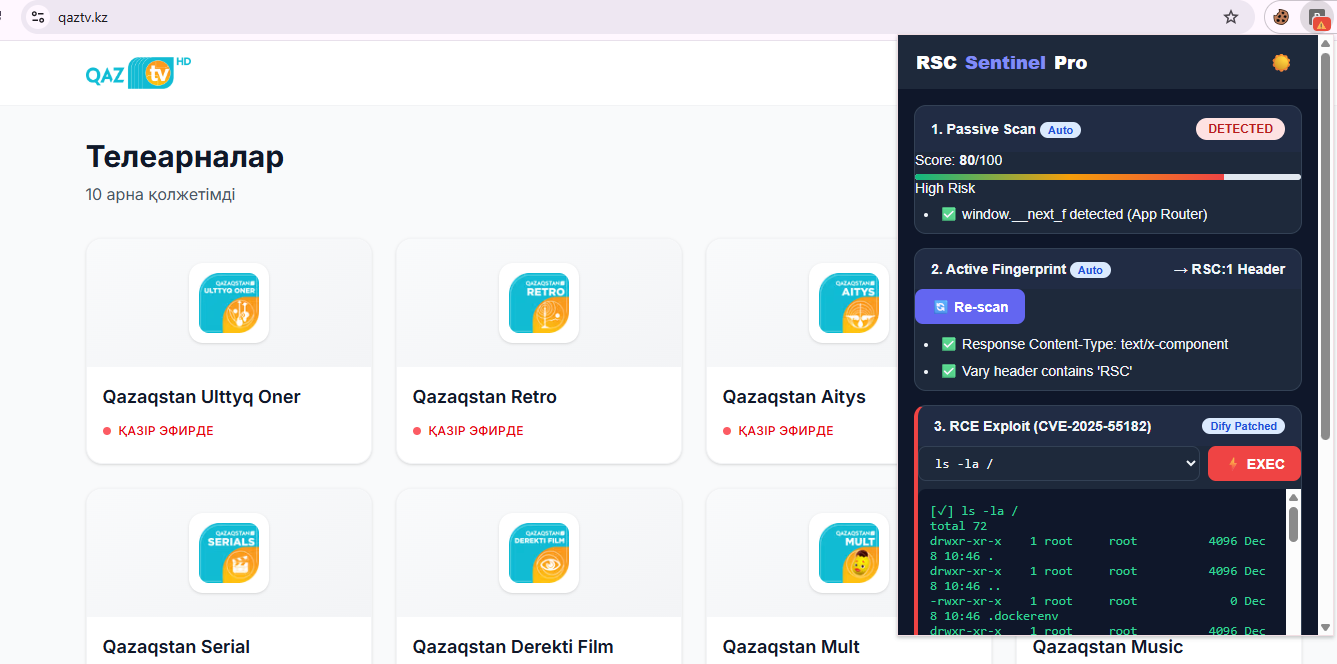Click the 'RSC Sentinel Pro' title
Viewport: 1337px width, 664px height.
click(1001, 63)
